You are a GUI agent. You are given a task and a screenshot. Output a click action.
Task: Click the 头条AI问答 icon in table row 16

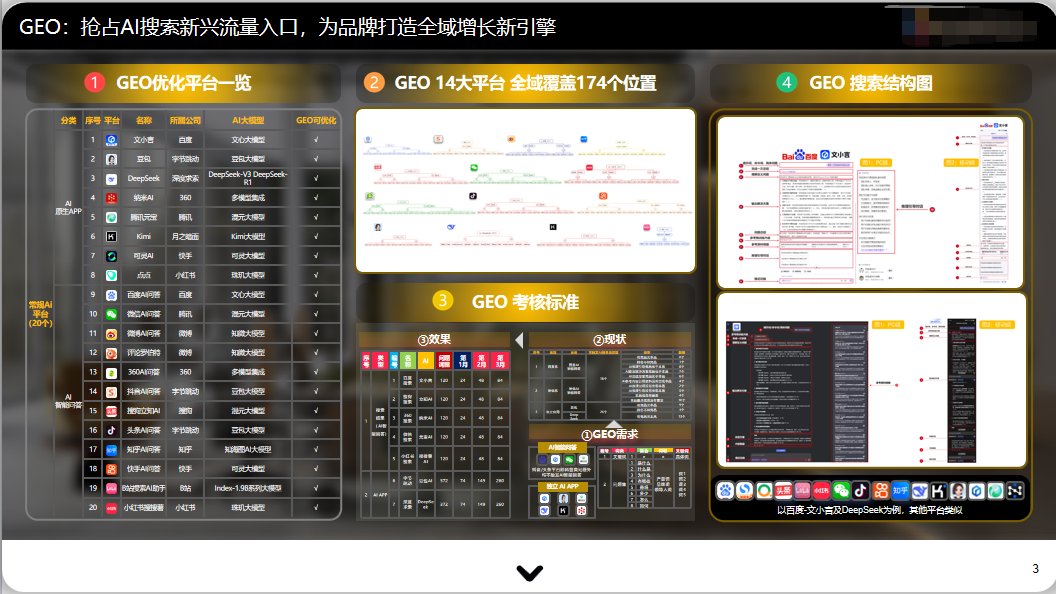[112, 430]
